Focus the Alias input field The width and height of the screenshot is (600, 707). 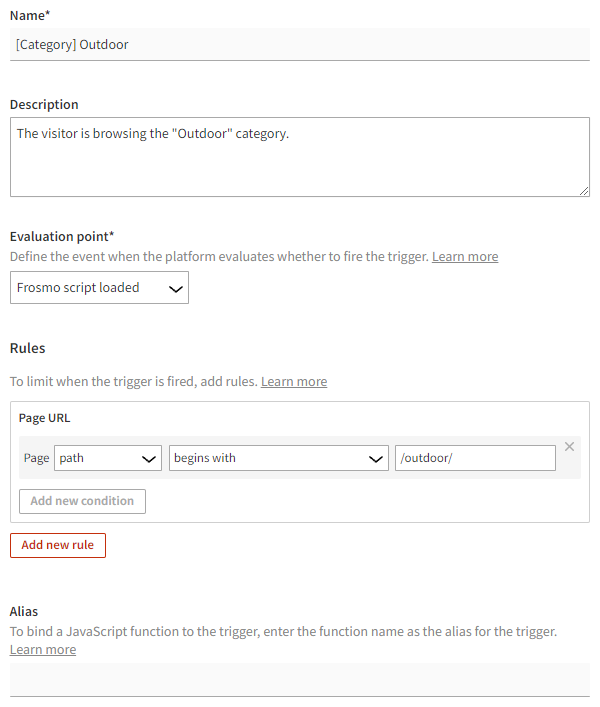(300, 679)
